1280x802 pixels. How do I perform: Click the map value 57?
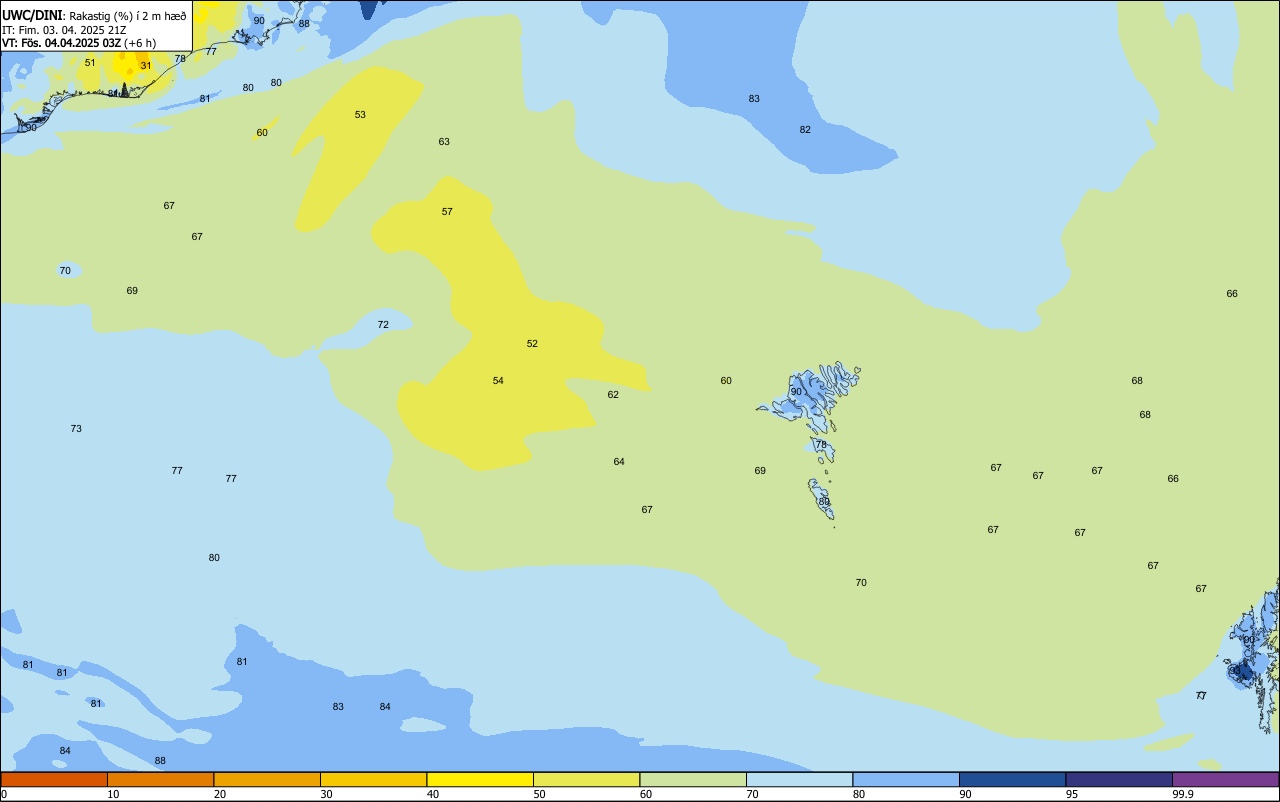(x=447, y=212)
